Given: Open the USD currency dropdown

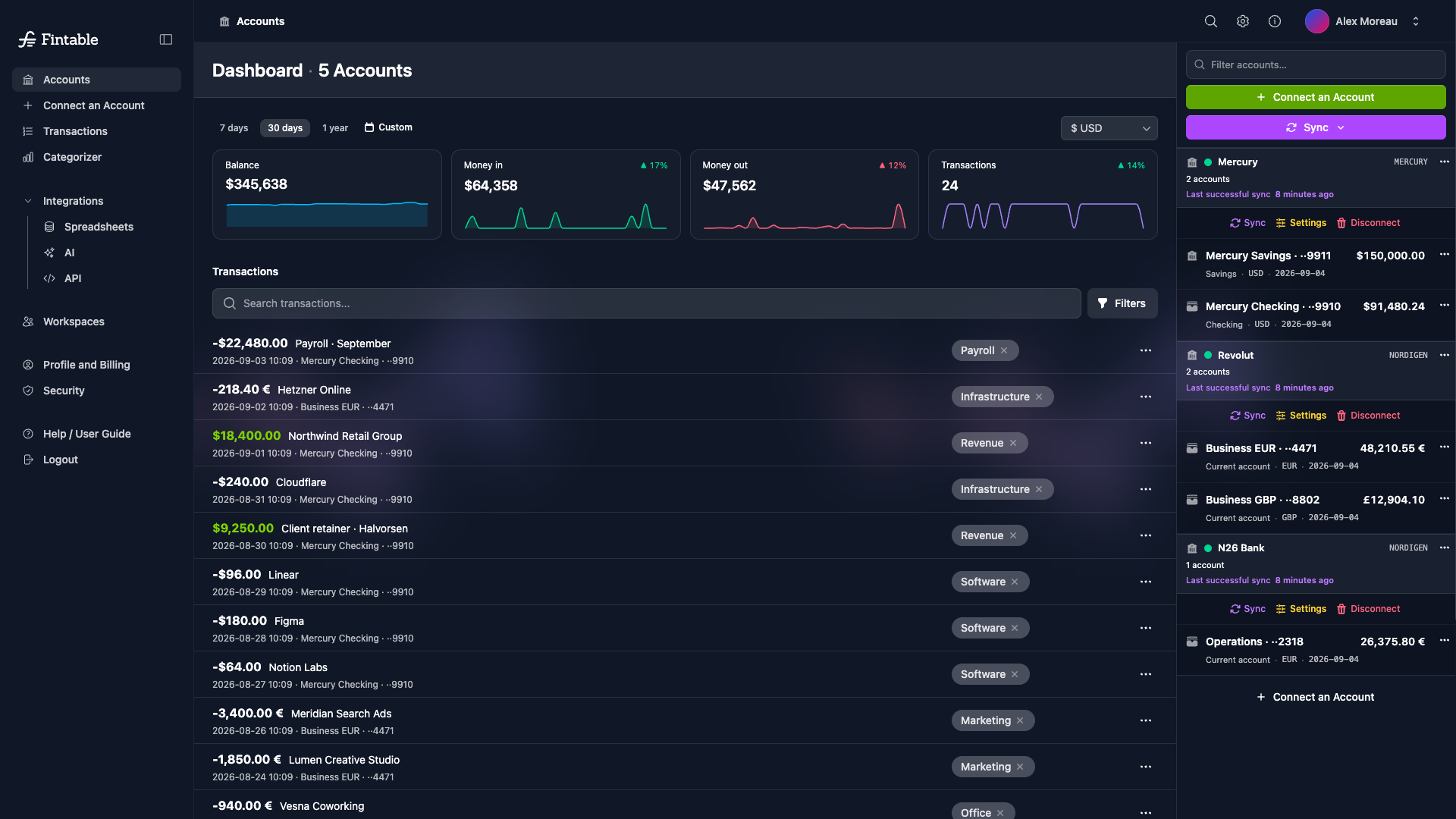Looking at the screenshot, I should click(x=1109, y=128).
